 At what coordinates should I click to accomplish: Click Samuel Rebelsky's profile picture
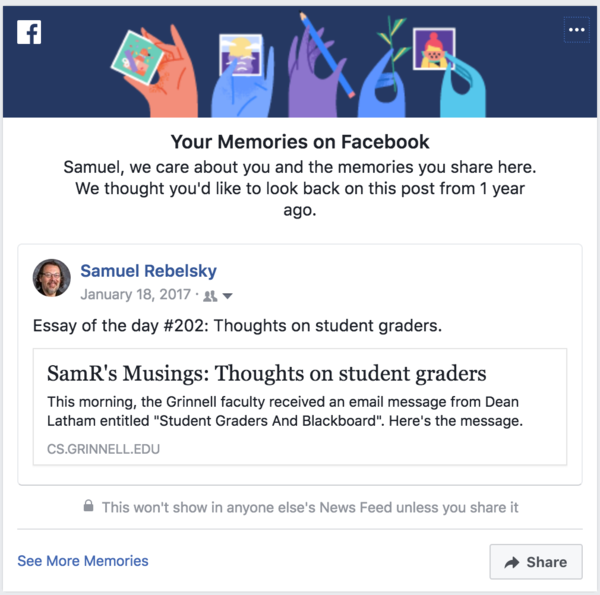(x=52, y=278)
